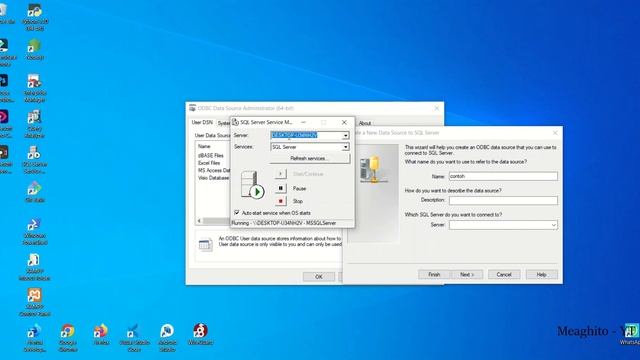Switch to the User DSN tab
The height and width of the screenshot is (360, 640).
coord(202,122)
